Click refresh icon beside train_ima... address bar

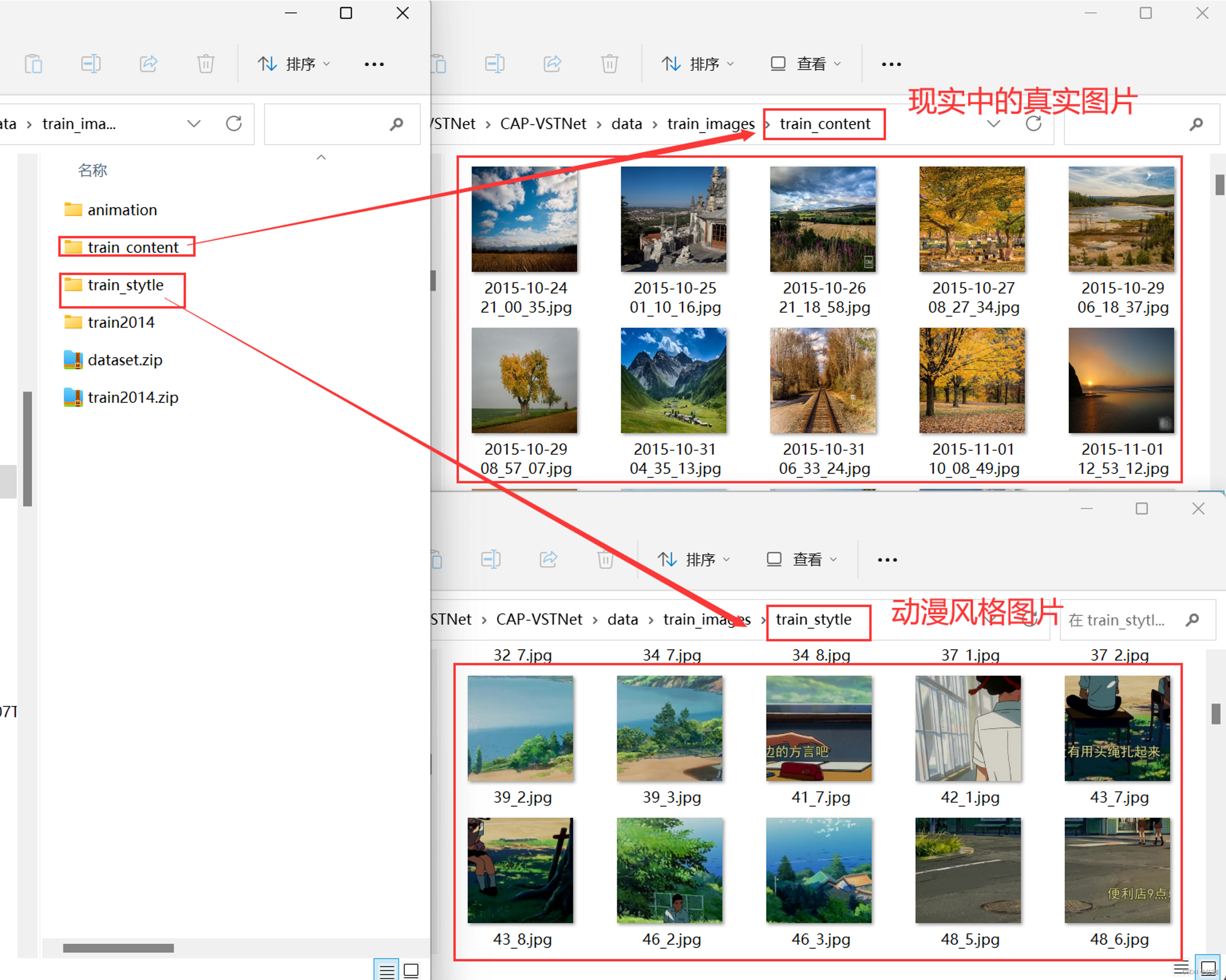(x=234, y=123)
